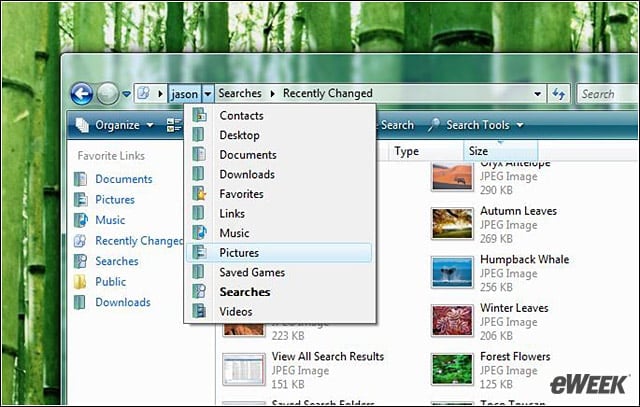This screenshot has width=640, height=407.
Task: Open Searches in Favorite Links
Action: [x=117, y=261]
